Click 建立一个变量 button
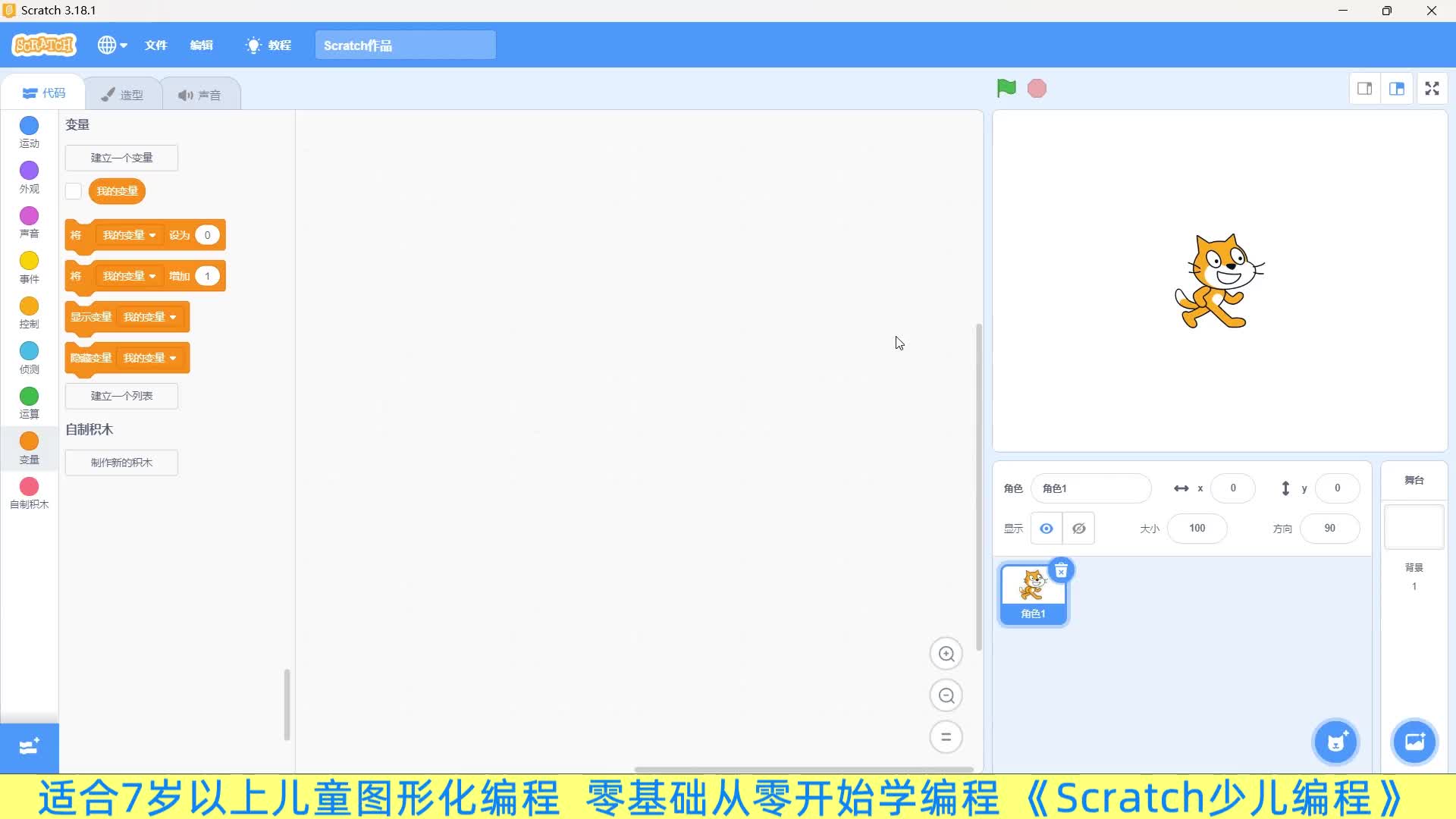The width and height of the screenshot is (1456, 819). [121, 158]
